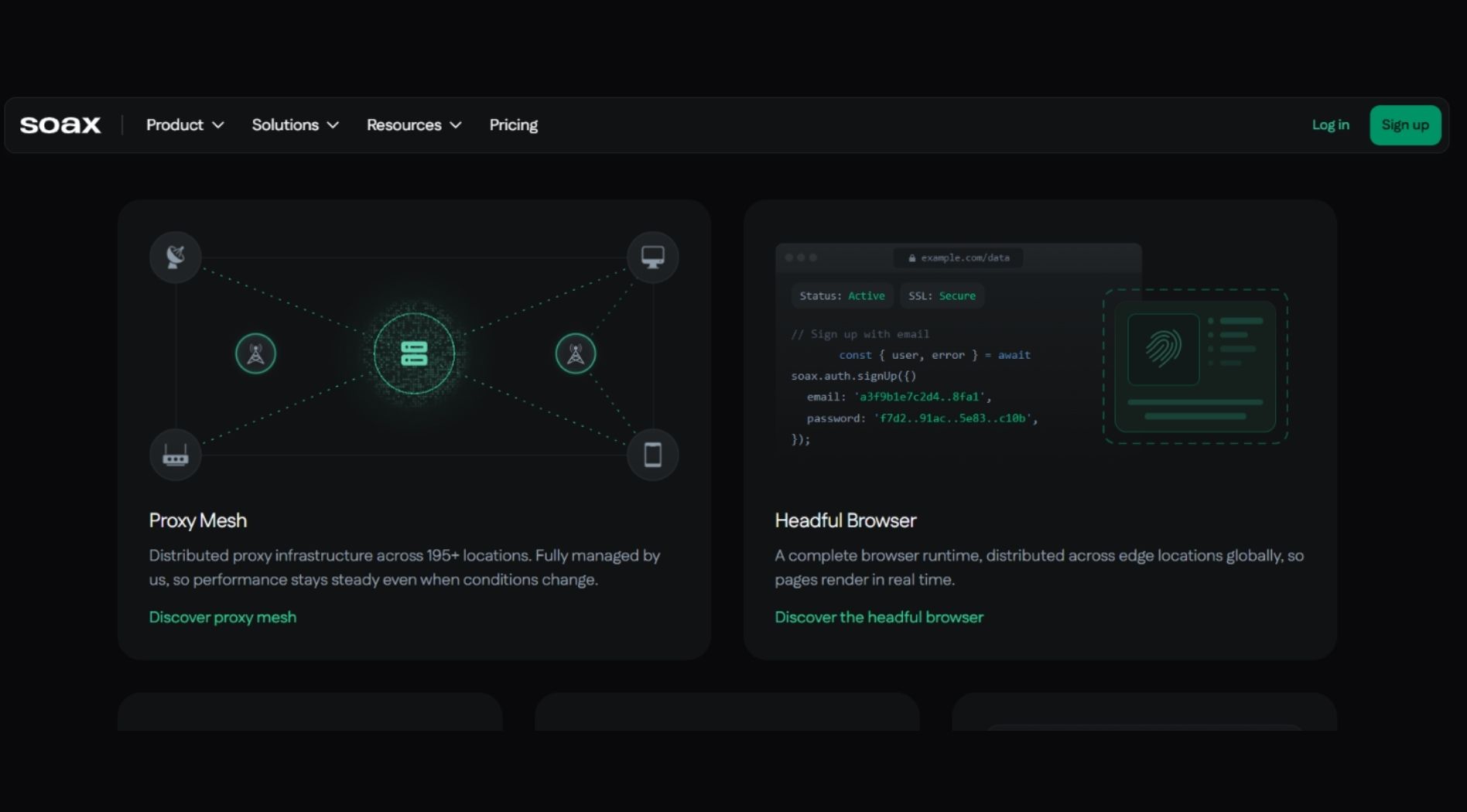This screenshot has height=812, width=1467.
Task: Click the Log in link
Action: (1331, 125)
